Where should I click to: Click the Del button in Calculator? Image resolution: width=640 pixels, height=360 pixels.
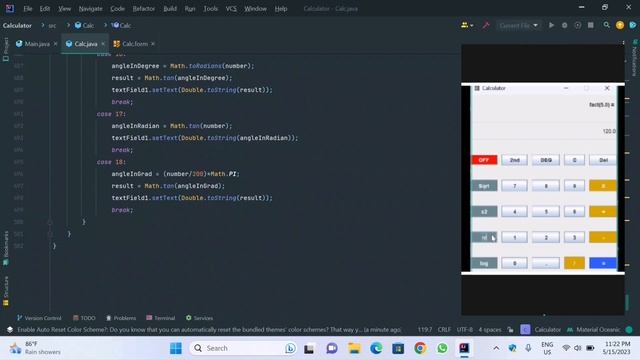[603, 160]
